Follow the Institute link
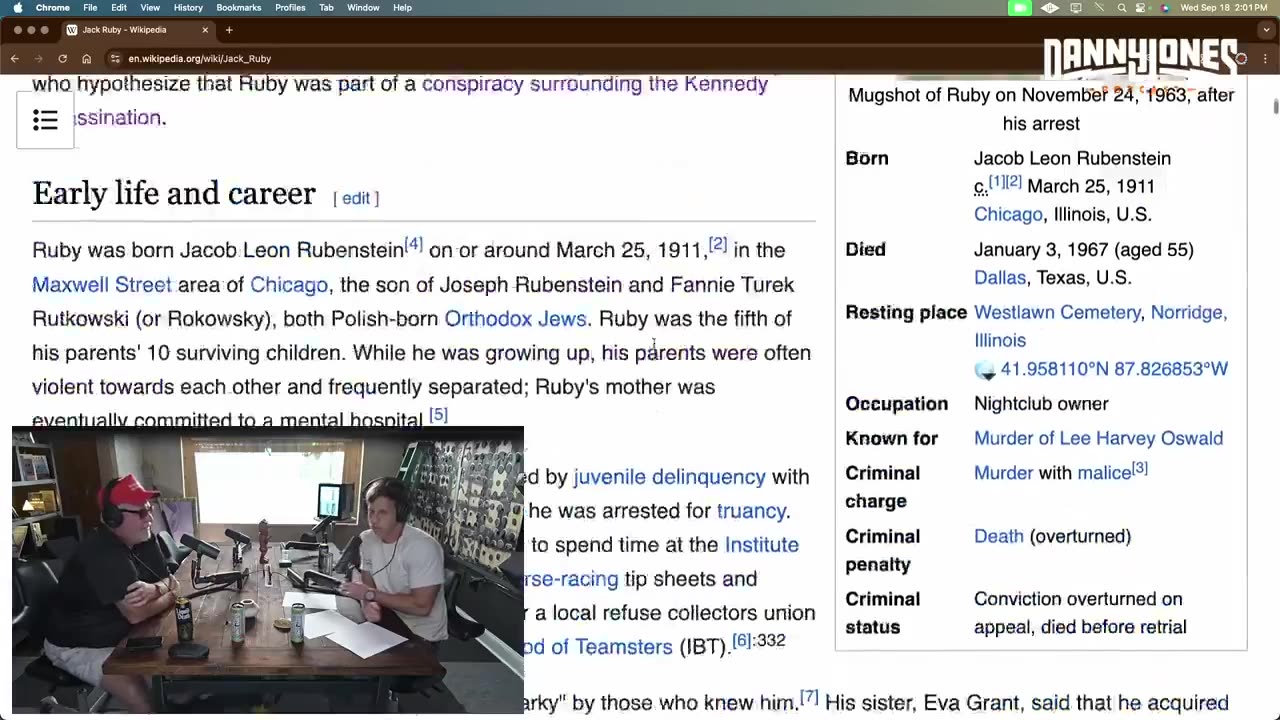 coord(761,545)
